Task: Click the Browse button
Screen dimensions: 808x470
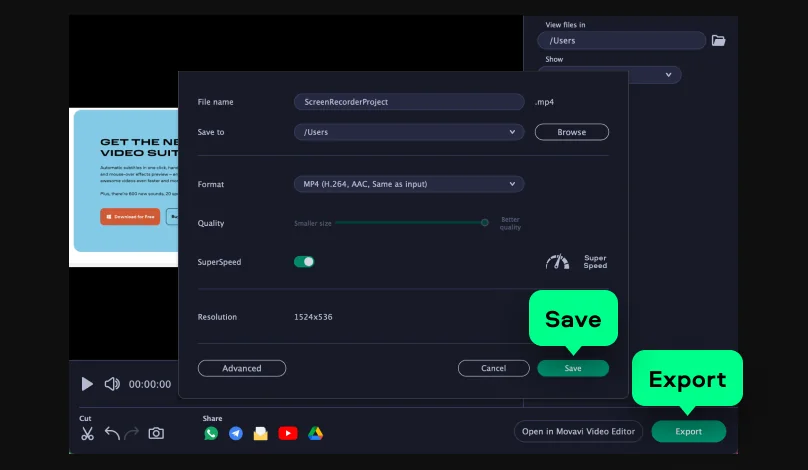Action: 571,132
